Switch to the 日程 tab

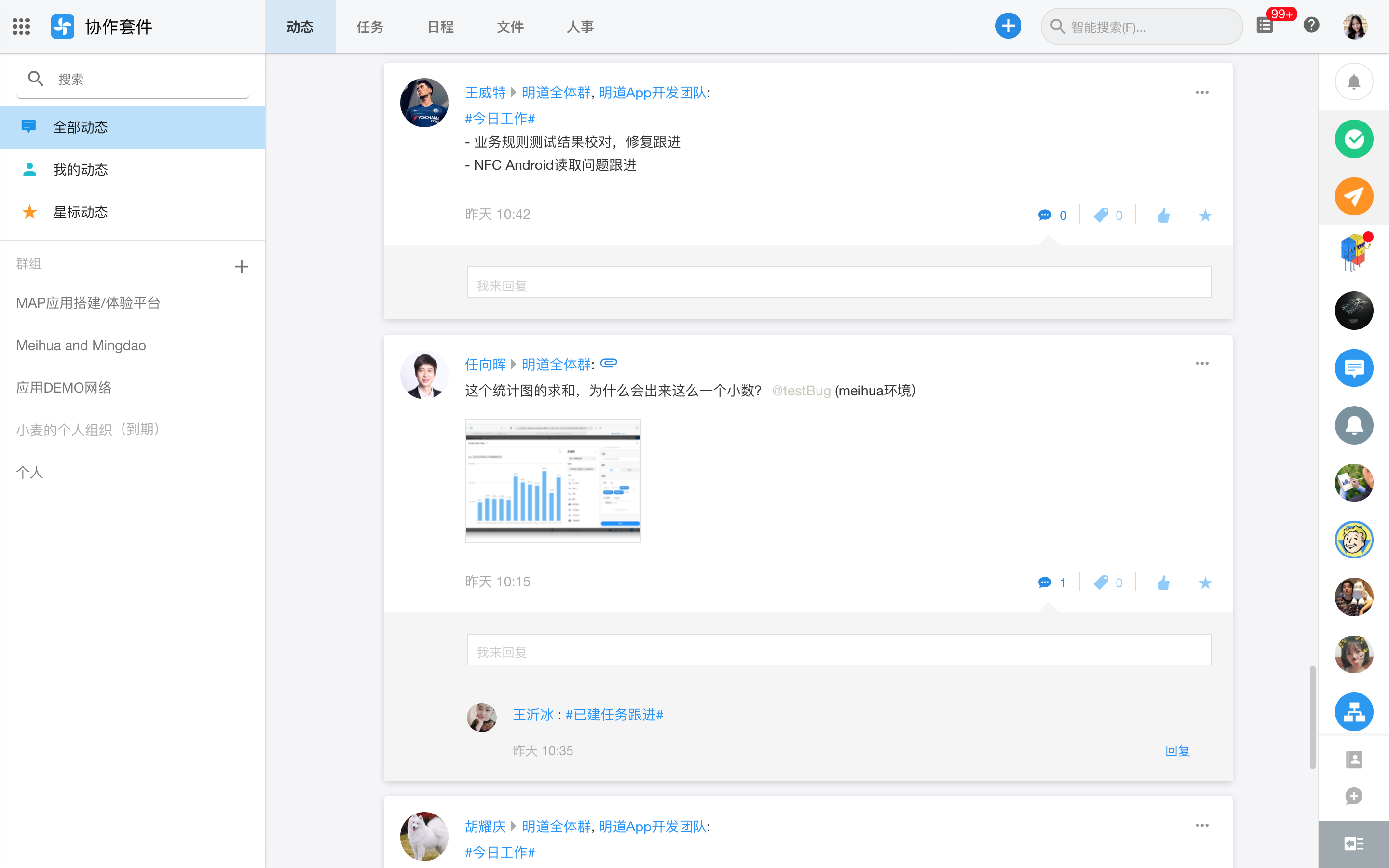click(440, 27)
